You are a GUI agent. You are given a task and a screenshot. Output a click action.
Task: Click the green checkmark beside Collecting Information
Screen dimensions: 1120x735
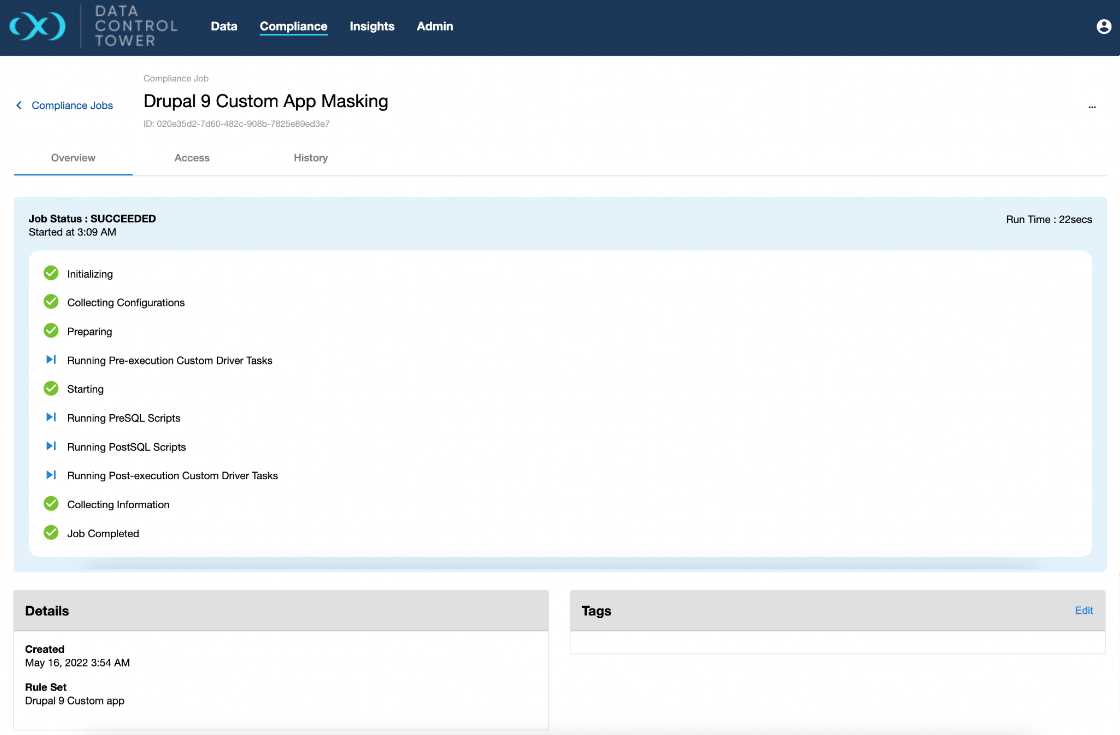tap(51, 504)
